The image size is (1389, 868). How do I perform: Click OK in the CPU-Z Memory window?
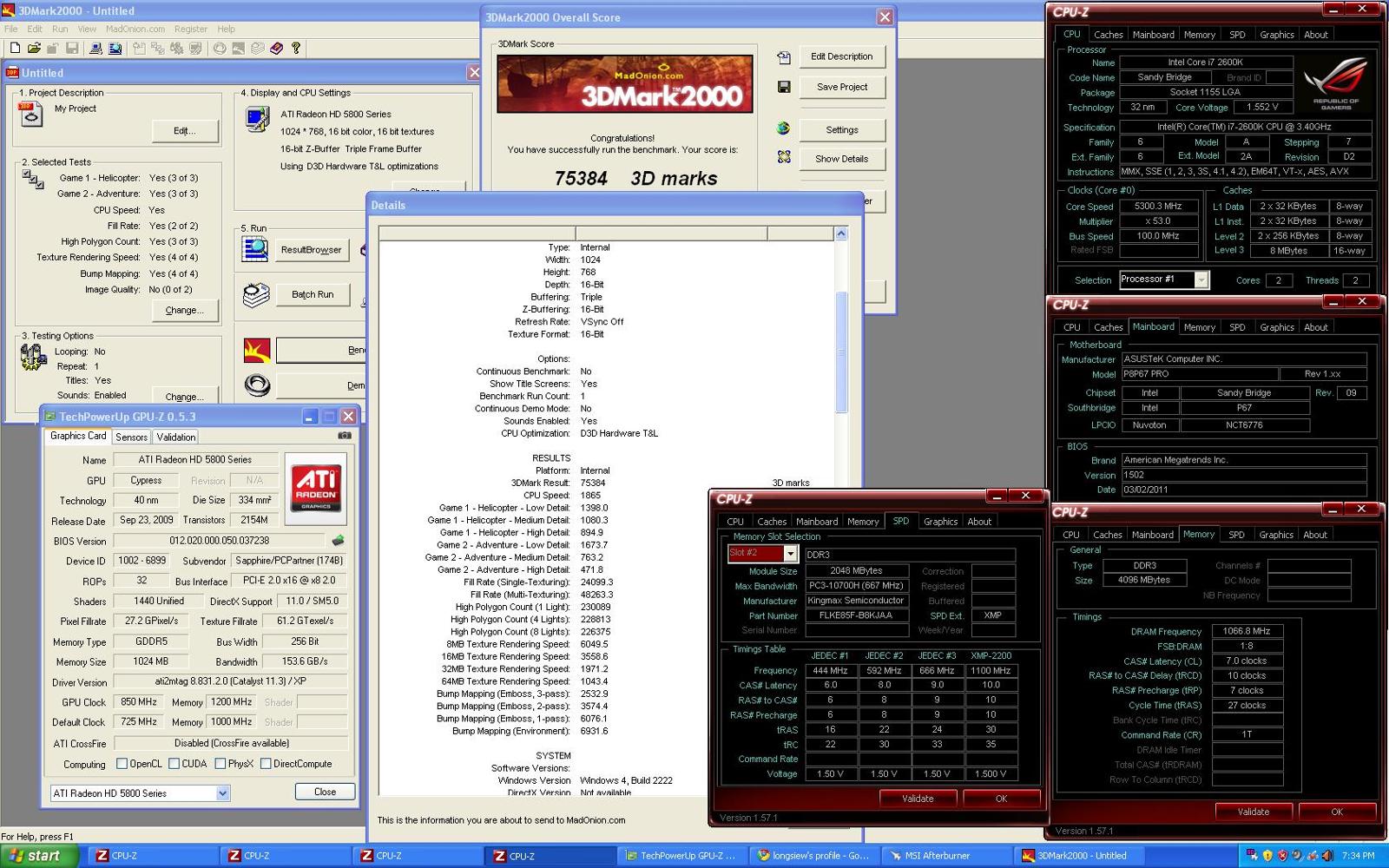tap(1337, 812)
